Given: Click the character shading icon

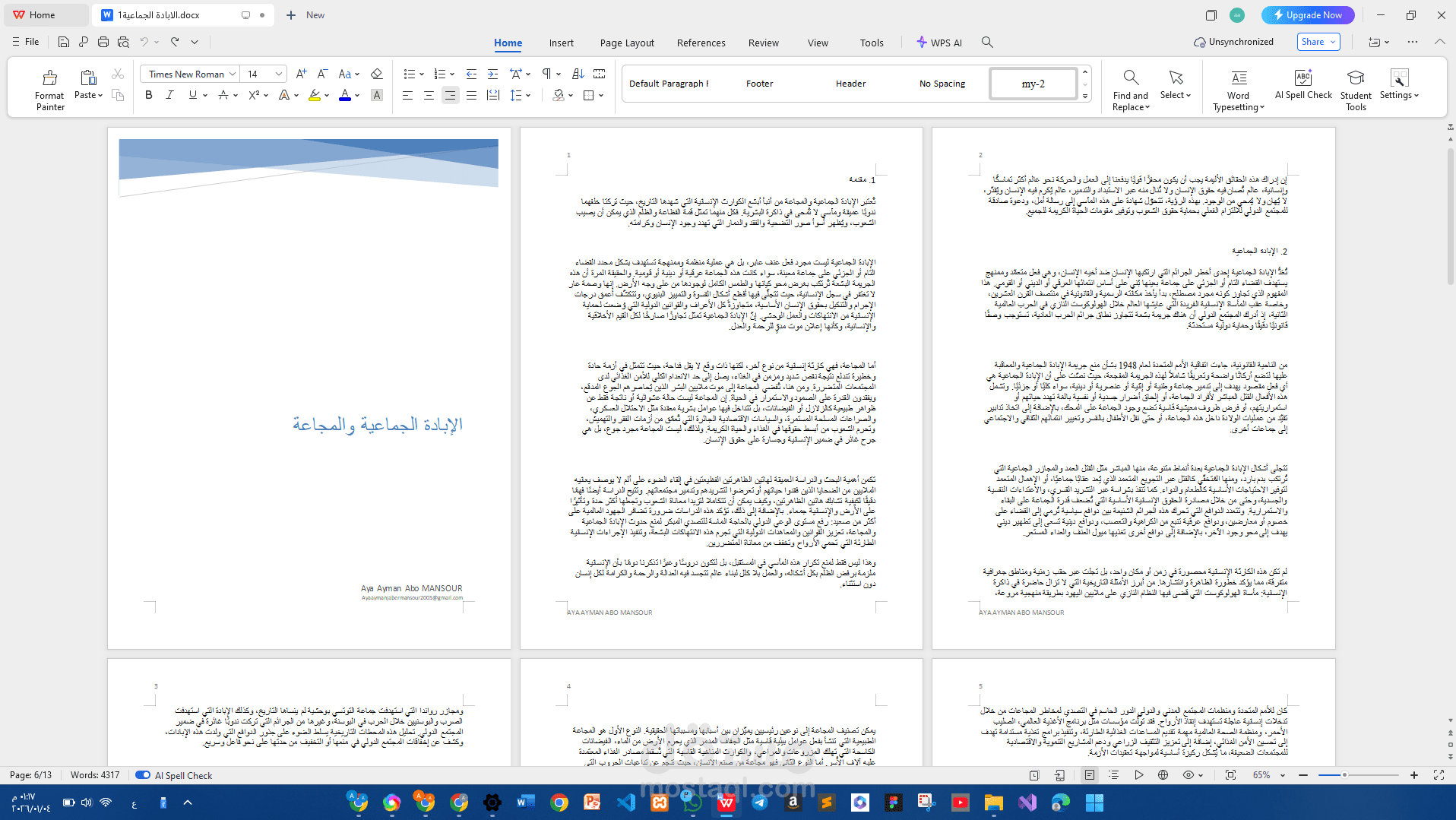Looking at the screenshot, I should tap(376, 95).
